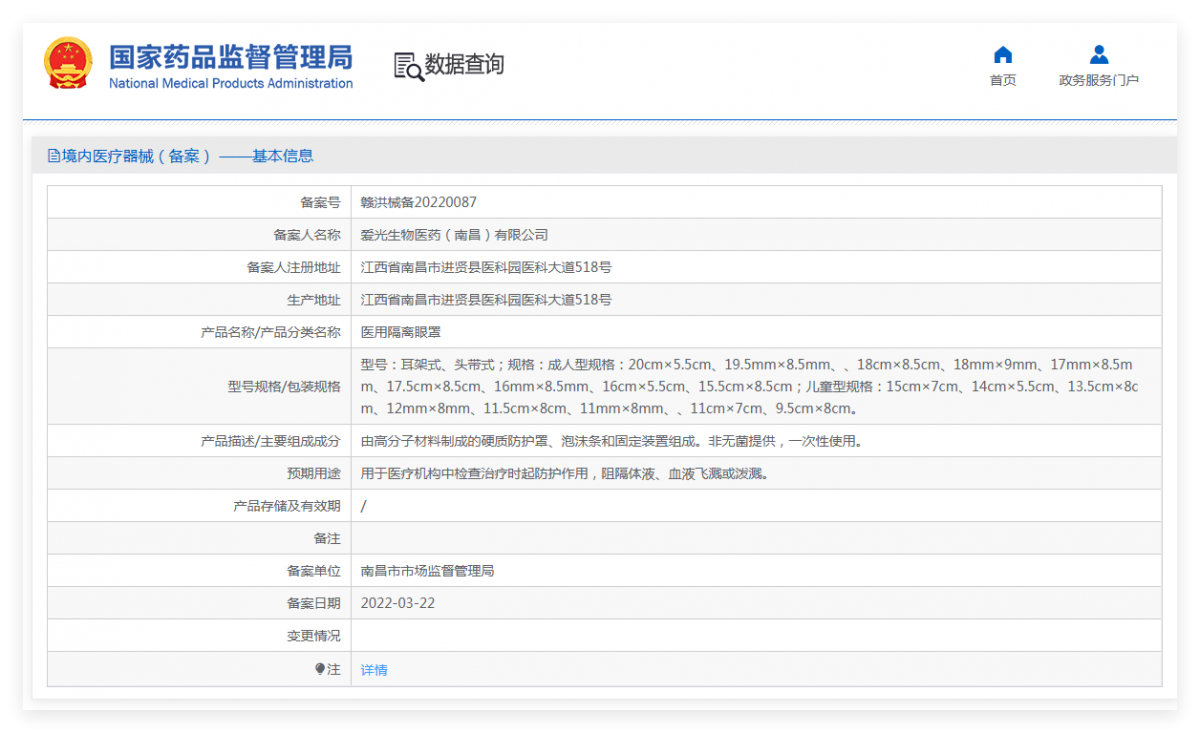Viewport: 1200px width, 733px height.
Task: Open the 政务服务门户 text label
Action: (x=1098, y=81)
